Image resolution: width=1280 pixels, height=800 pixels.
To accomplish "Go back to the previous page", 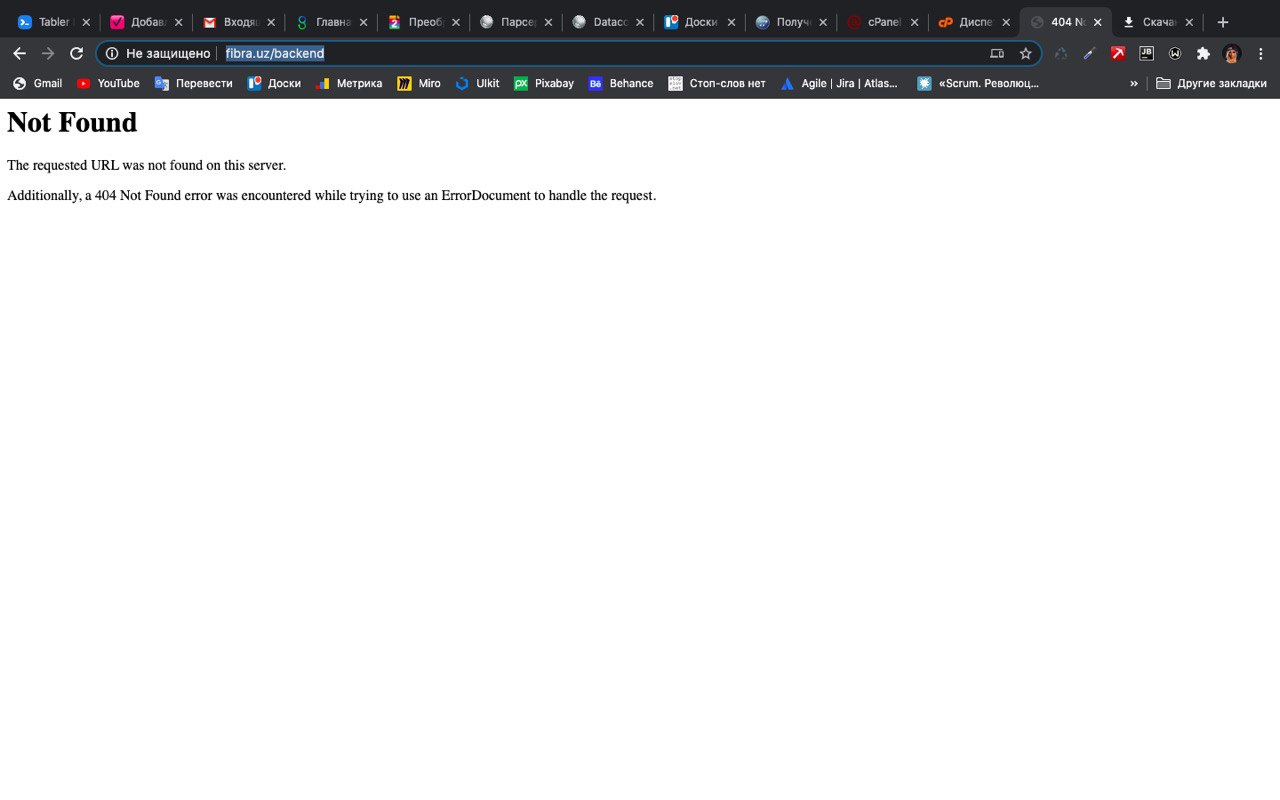I will pos(19,54).
